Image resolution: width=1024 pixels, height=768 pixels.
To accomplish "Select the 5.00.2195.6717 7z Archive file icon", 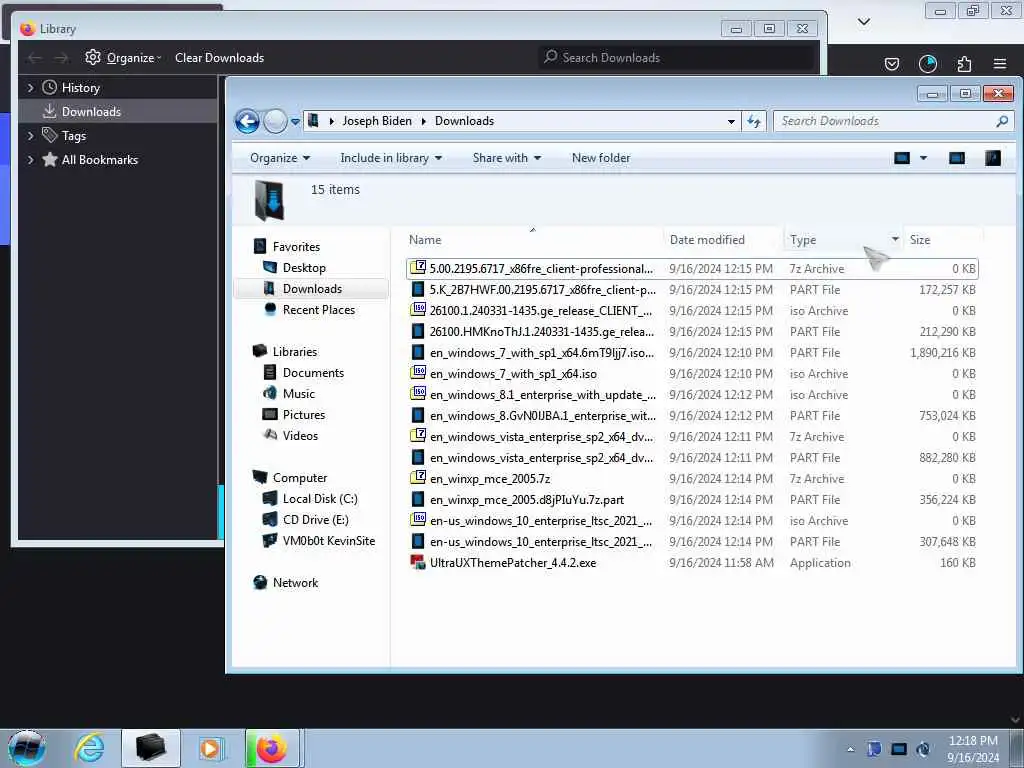I will click(x=418, y=268).
